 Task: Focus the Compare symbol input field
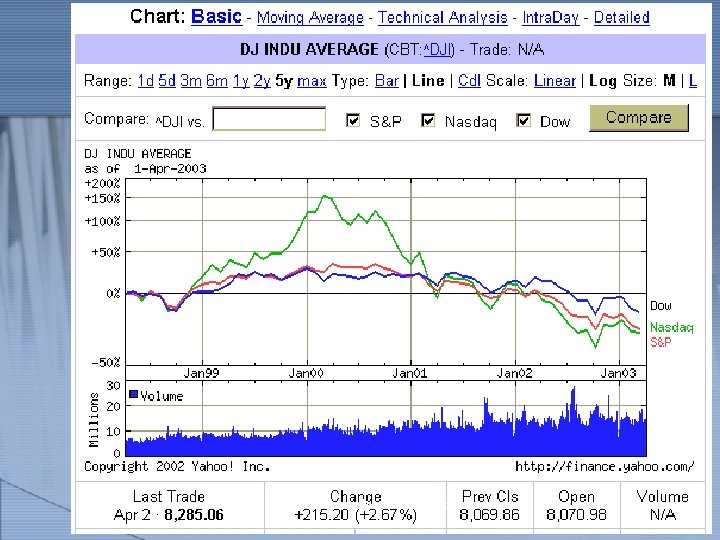click(269, 119)
